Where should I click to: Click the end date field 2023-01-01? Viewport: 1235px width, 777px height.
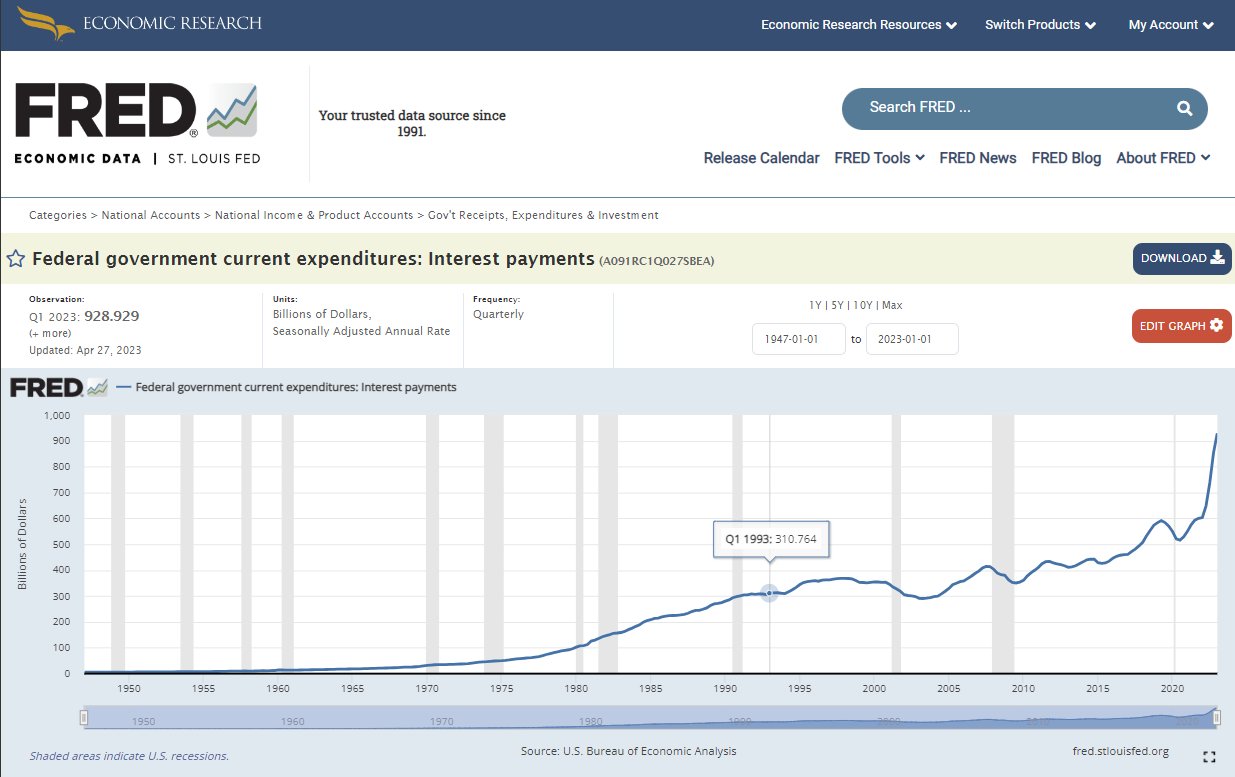point(912,339)
